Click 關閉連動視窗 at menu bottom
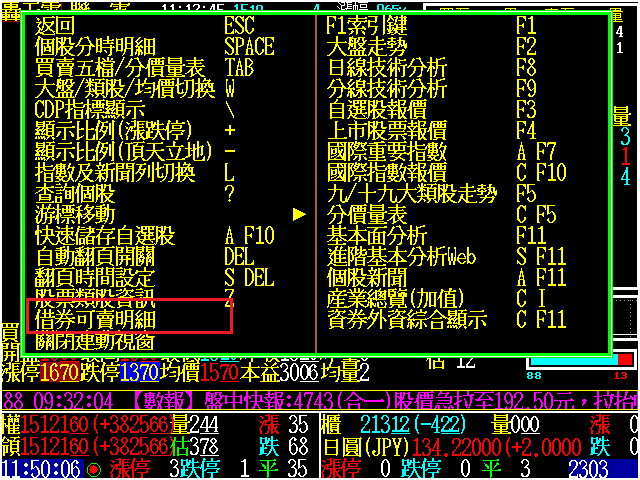The width and height of the screenshot is (640, 480). (x=95, y=341)
